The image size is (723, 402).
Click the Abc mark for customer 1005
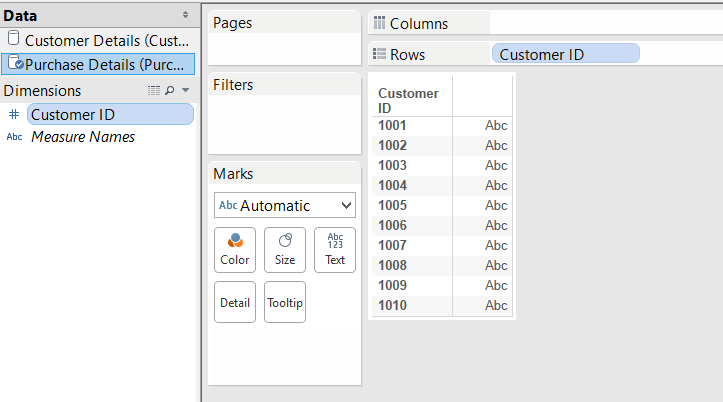coord(496,205)
